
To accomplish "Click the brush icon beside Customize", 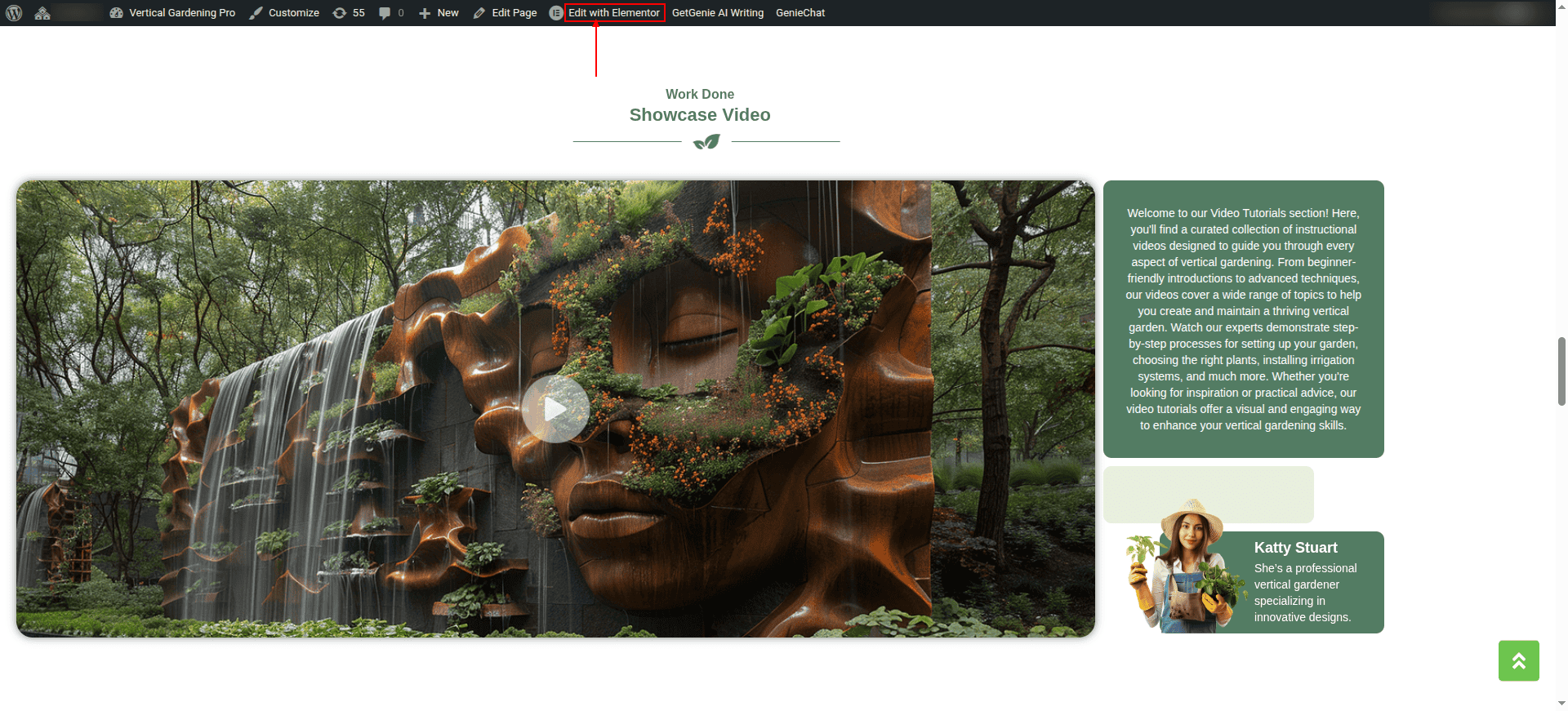I will tap(256, 13).
